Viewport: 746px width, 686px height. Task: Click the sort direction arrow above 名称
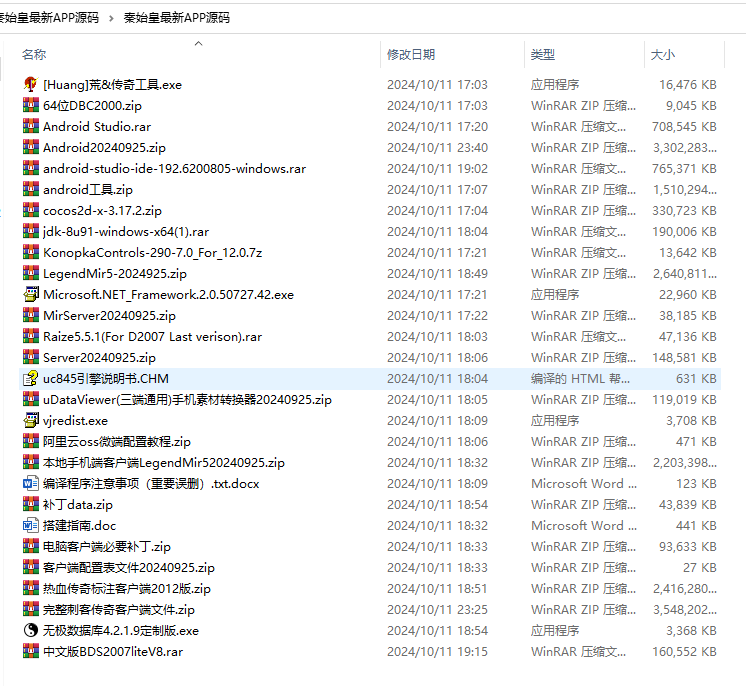pos(198,43)
